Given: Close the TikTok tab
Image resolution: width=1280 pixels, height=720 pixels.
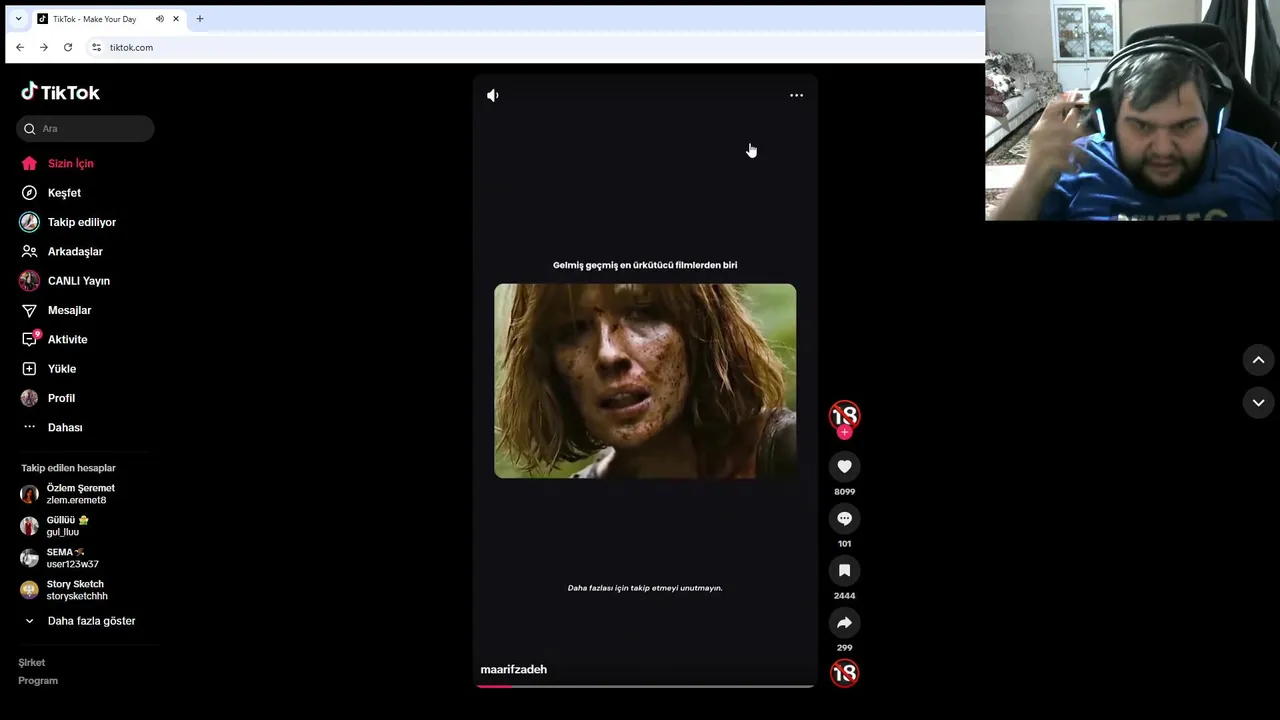Looking at the screenshot, I should click(x=176, y=19).
